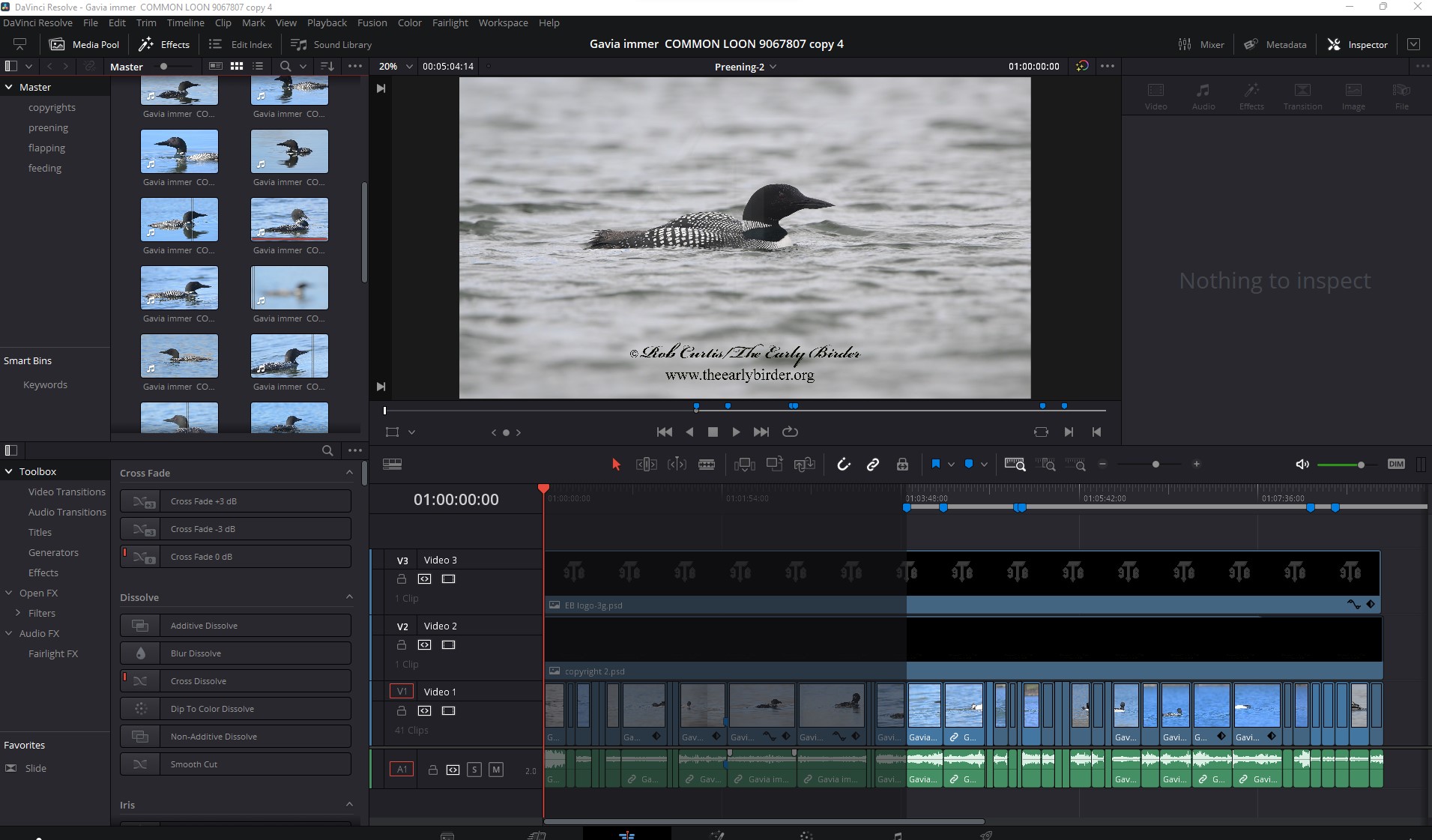Open the Sound Library panel
1432x840 pixels.
coord(330,44)
